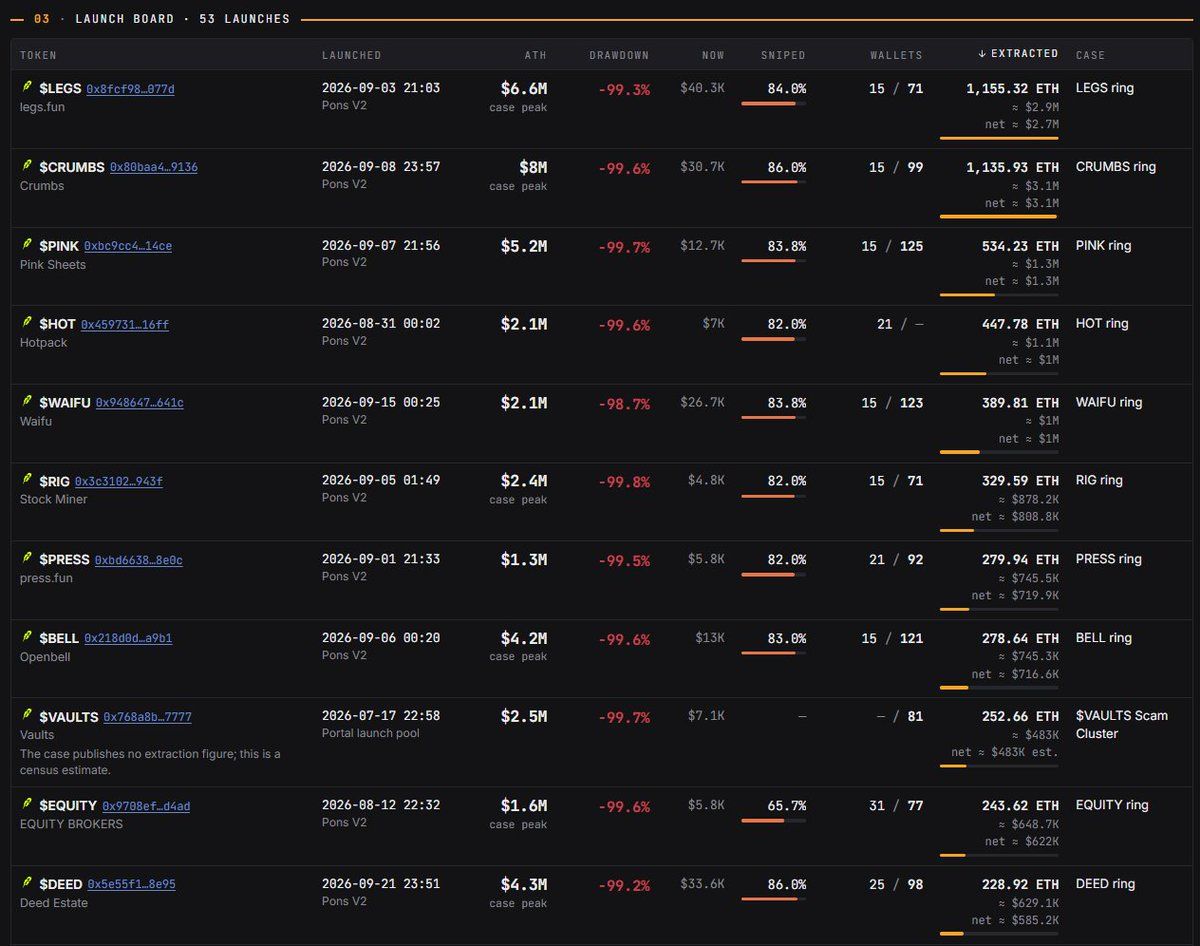1200x946 pixels.
Task: Click the $WAIFU drawdown value -98.7%
Action: click(x=624, y=404)
